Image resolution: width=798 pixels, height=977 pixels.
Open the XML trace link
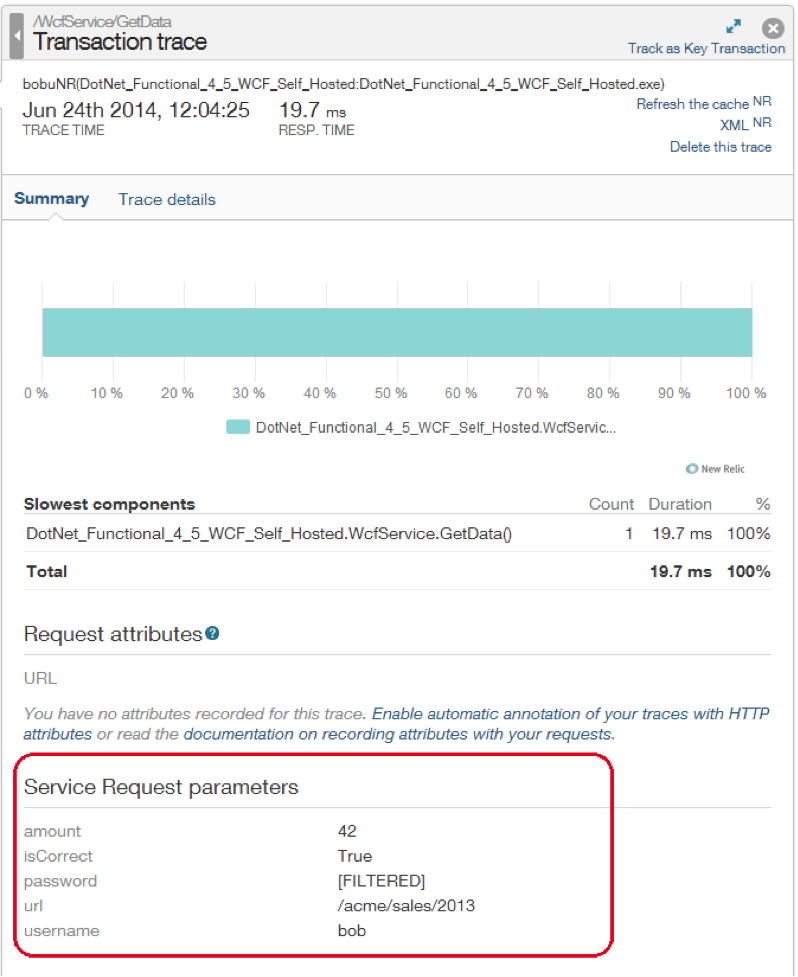735,125
